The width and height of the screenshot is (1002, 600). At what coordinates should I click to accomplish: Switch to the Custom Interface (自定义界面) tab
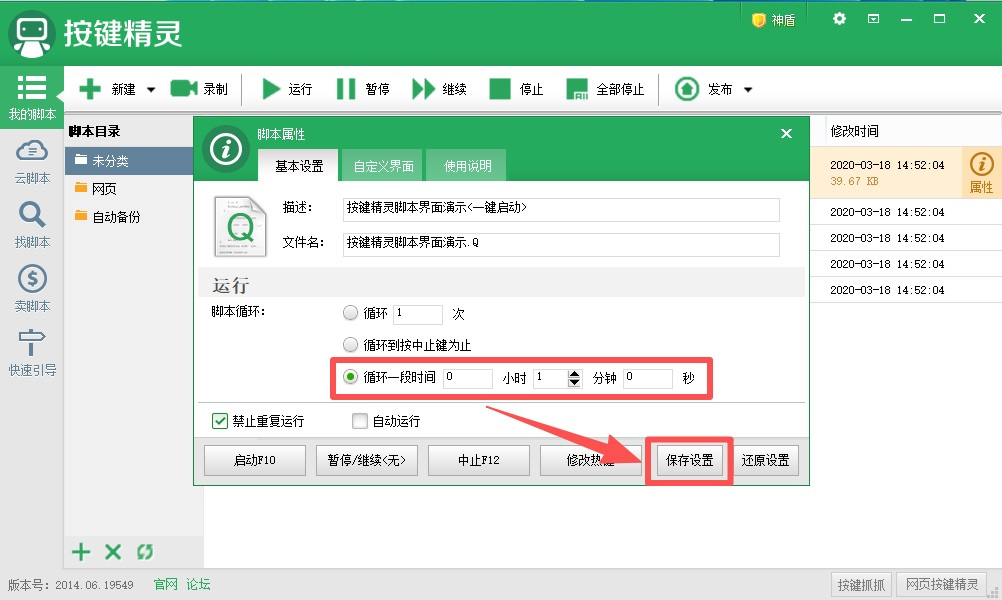(x=383, y=166)
